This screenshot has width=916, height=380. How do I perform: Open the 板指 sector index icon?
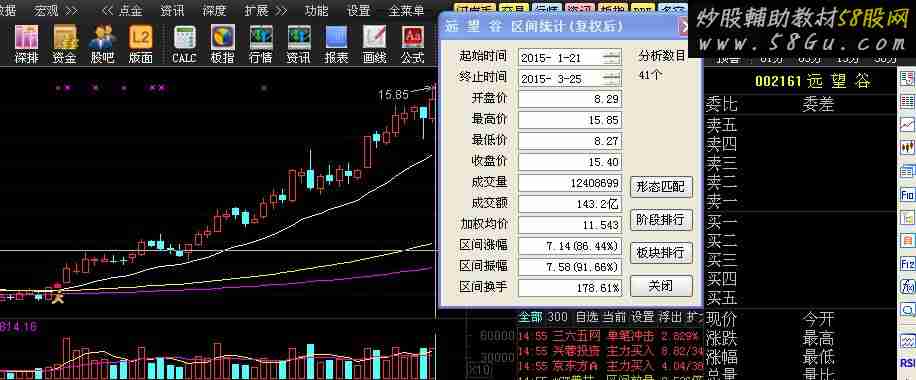point(223,44)
